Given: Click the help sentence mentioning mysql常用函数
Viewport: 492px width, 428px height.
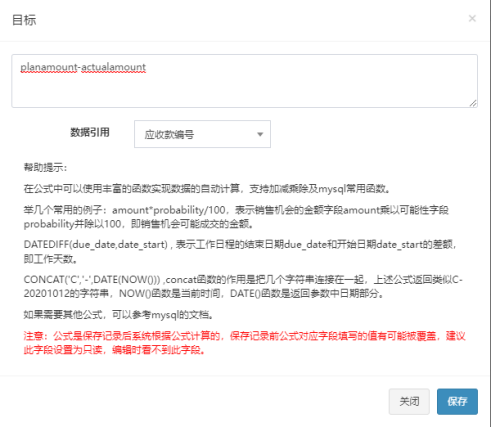Looking at the screenshot, I should coord(207,189).
